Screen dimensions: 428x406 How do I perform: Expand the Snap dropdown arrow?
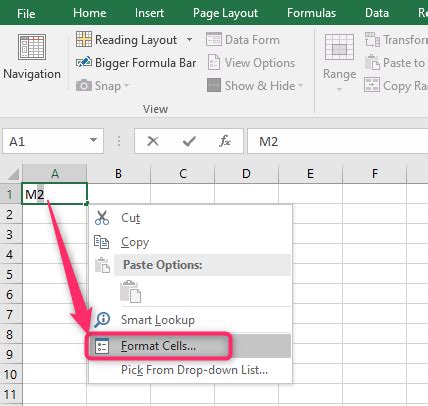pyautogui.click(x=126, y=86)
